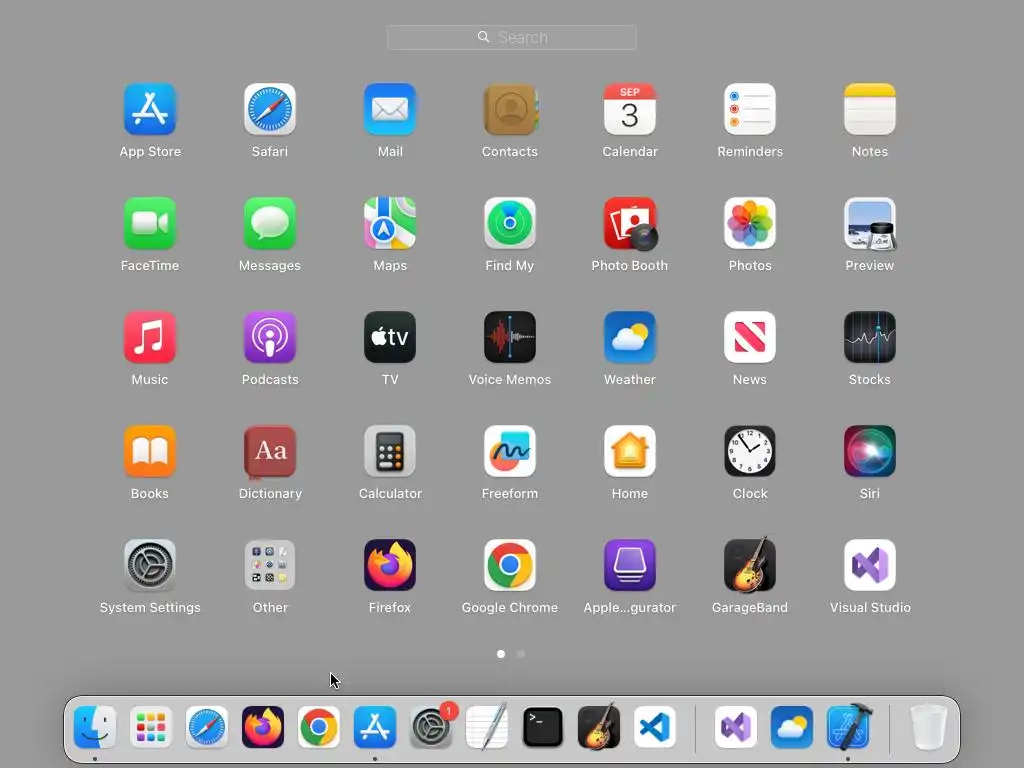Open the Home app

(x=630, y=451)
